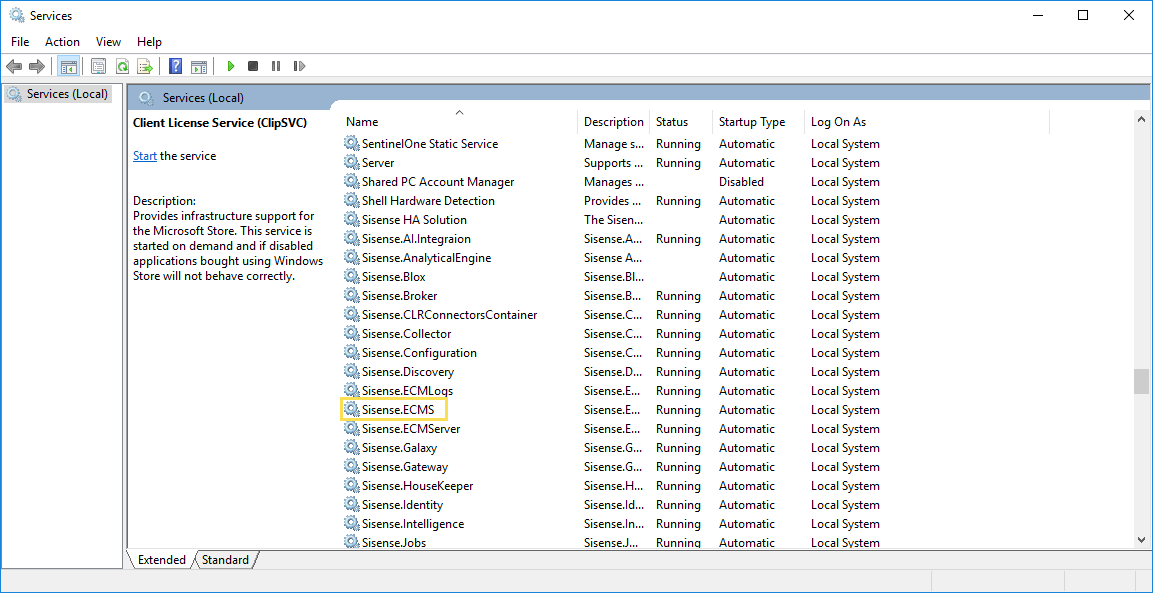The height and width of the screenshot is (593, 1153).
Task: Select the Sisense.HouseKeeper service name
Action: (x=418, y=486)
